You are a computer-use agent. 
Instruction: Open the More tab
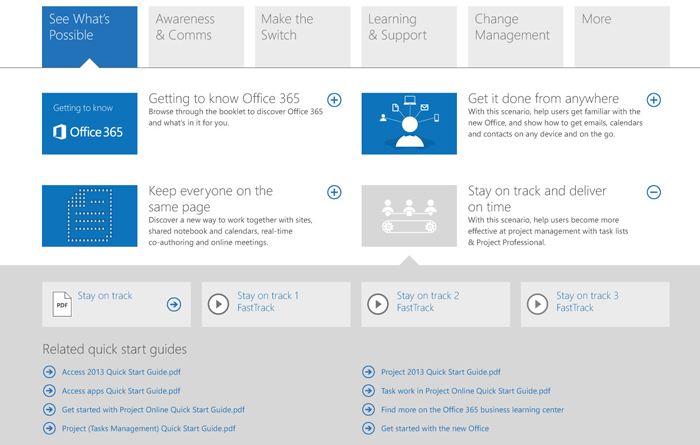(622, 36)
